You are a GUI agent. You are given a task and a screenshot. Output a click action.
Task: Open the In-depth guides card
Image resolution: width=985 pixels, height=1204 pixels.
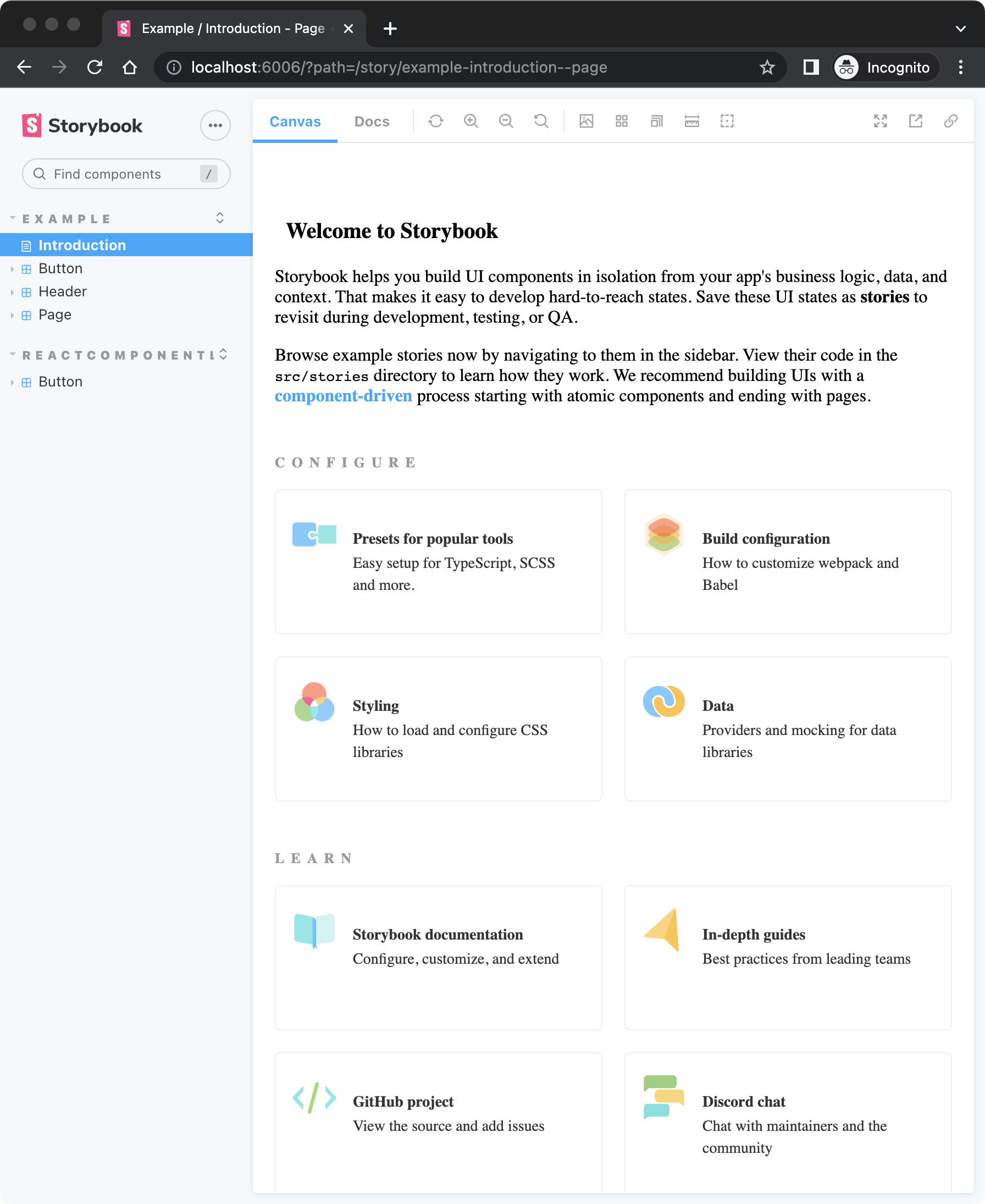coord(788,957)
